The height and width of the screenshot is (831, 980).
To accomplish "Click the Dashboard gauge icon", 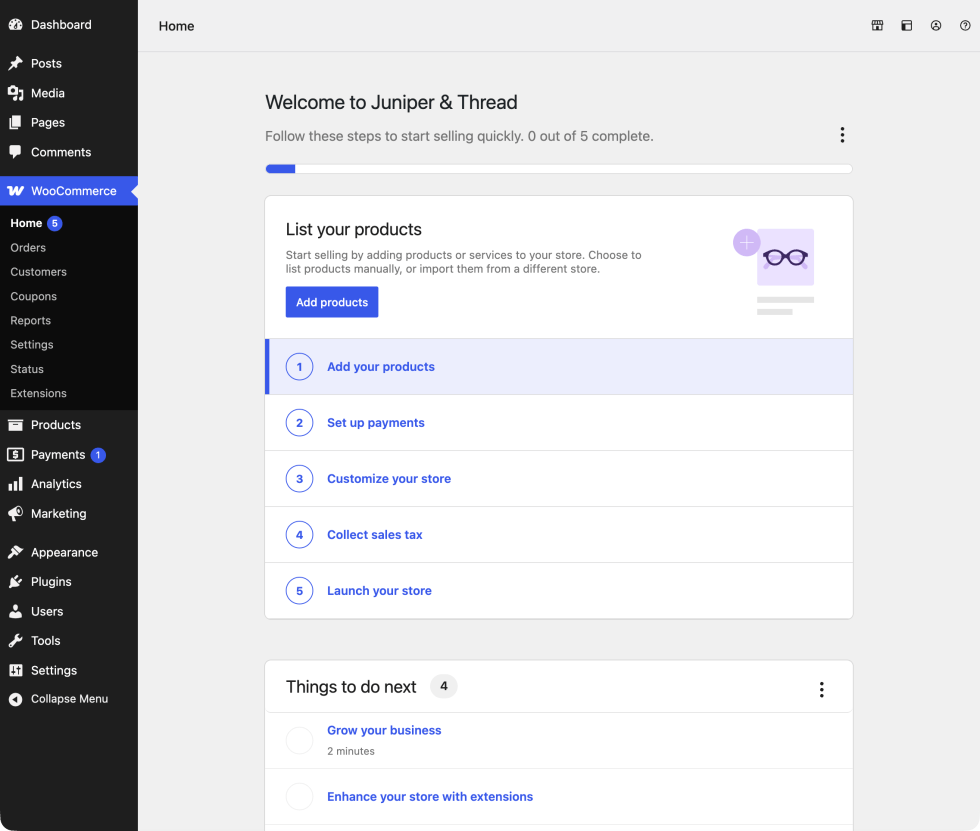I will pos(16,24).
